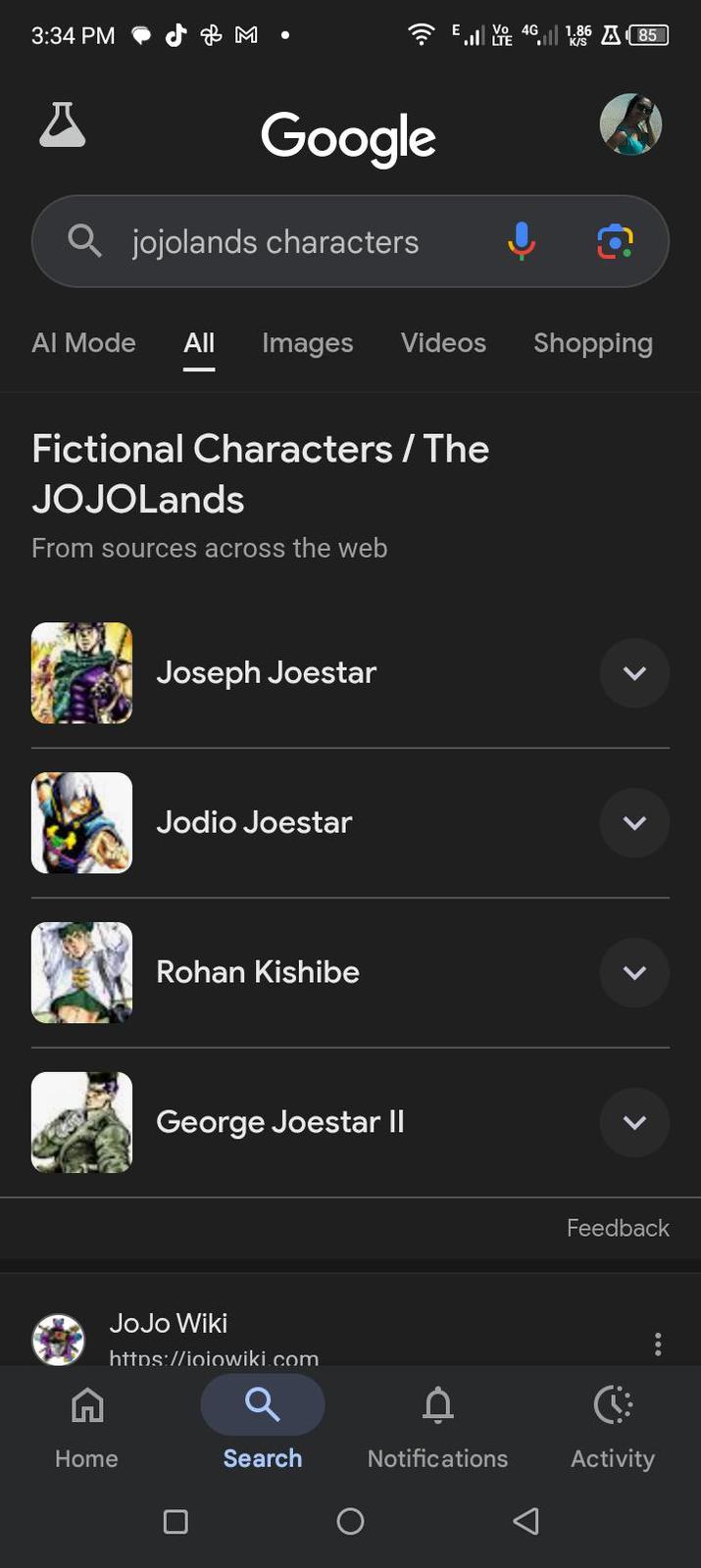
Task: Open the AI Mode tab
Action: pyautogui.click(x=83, y=343)
